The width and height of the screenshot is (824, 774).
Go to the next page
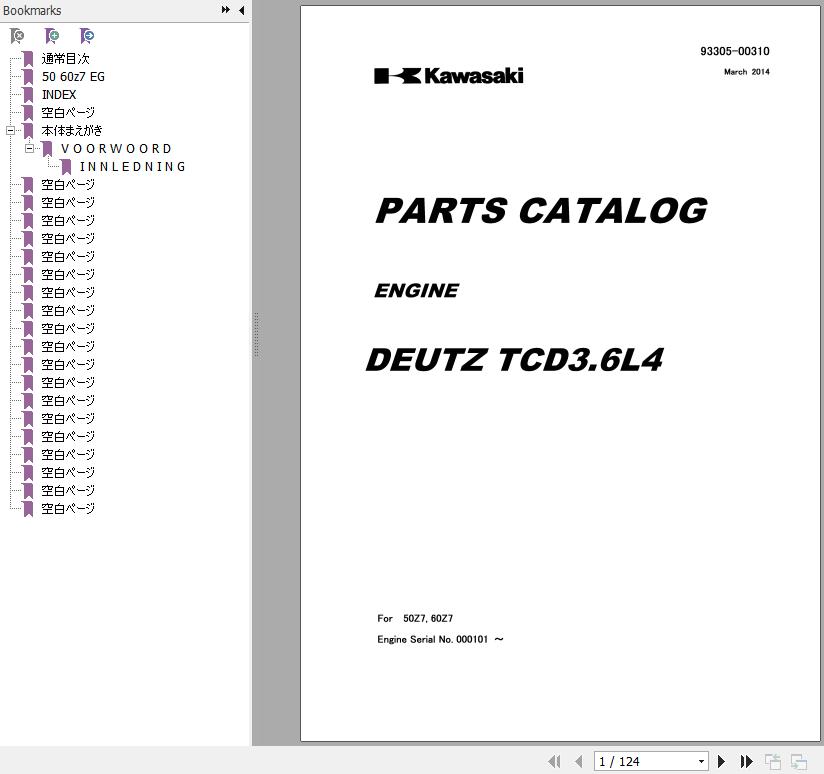pyautogui.click(x=722, y=761)
